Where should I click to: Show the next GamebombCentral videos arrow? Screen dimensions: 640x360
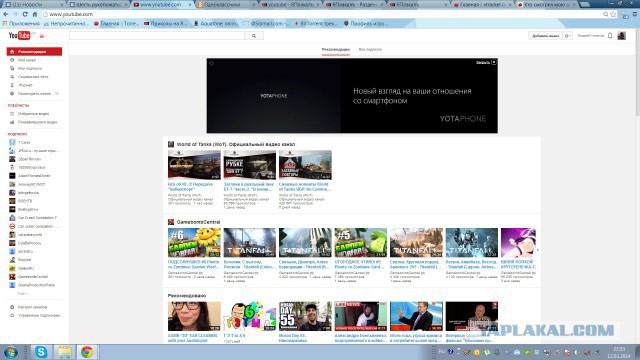coord(538,250)
